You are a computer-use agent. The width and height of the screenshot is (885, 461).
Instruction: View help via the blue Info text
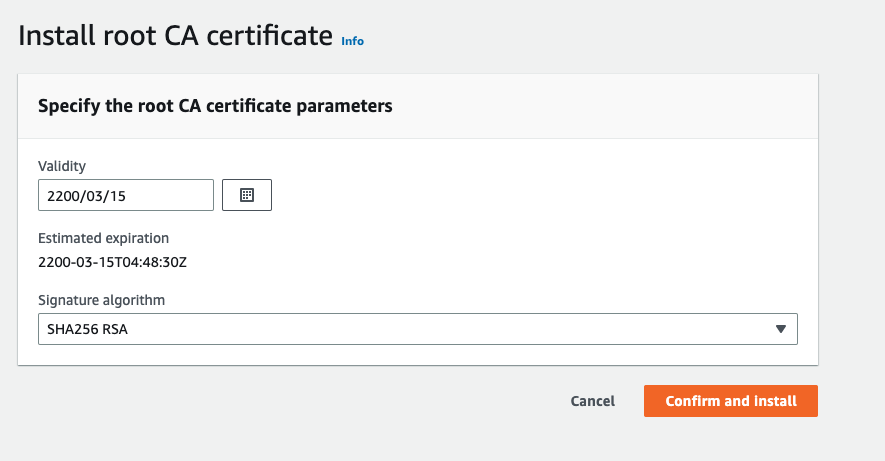(x=352, y=41)
